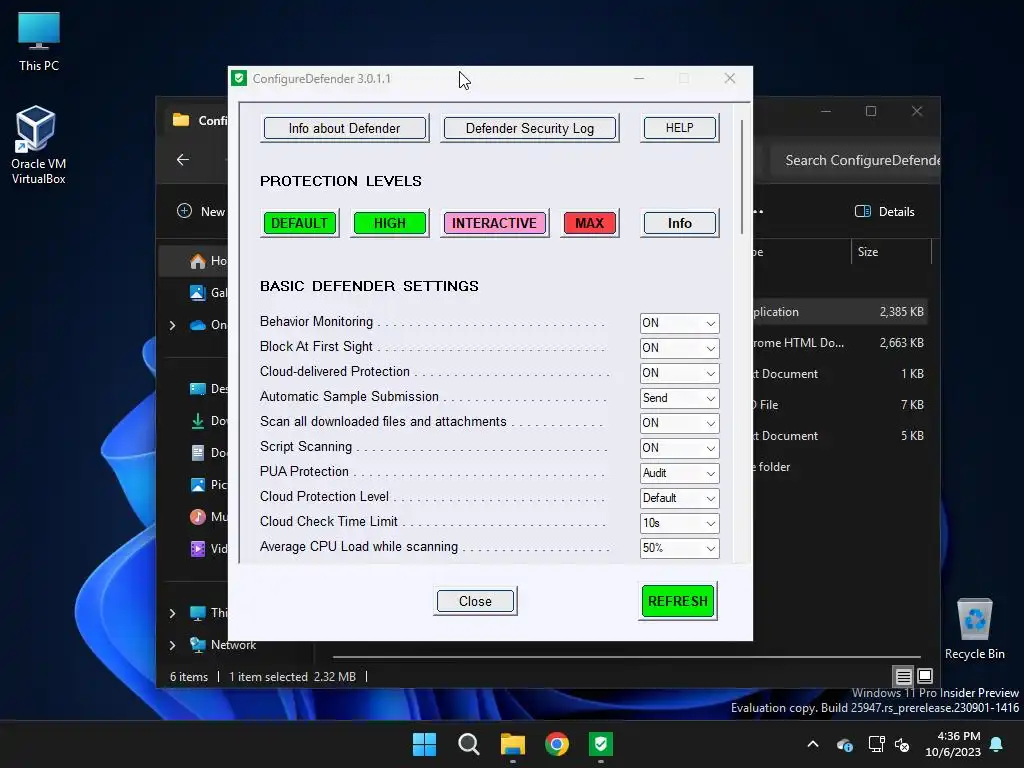Viewport: 1024px width, 768px height.
Task: Open the PUA Protection dropdown
Action: click(x=679, y=473)
